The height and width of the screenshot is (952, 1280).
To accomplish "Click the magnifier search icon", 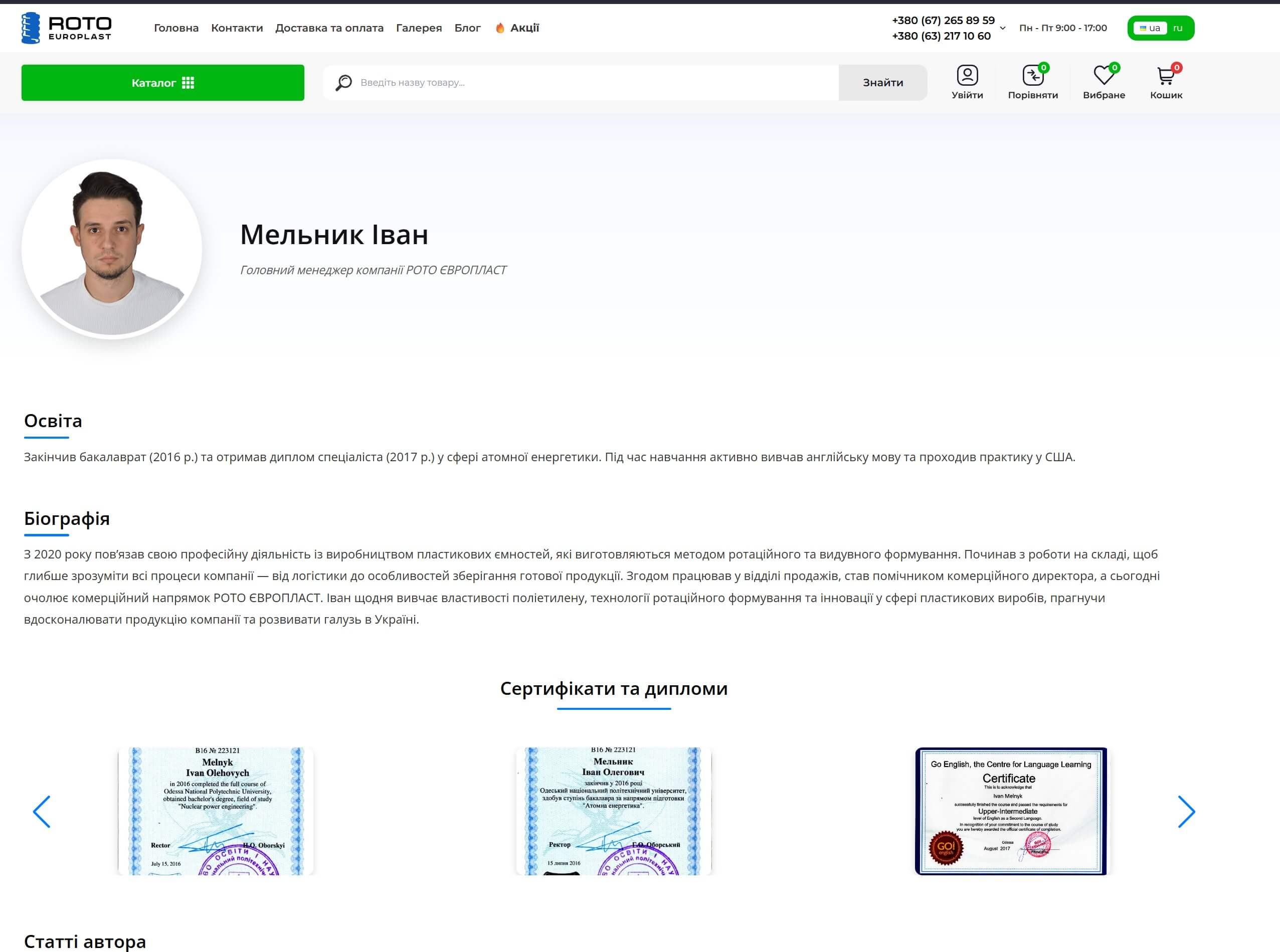I will pos(343,82).
